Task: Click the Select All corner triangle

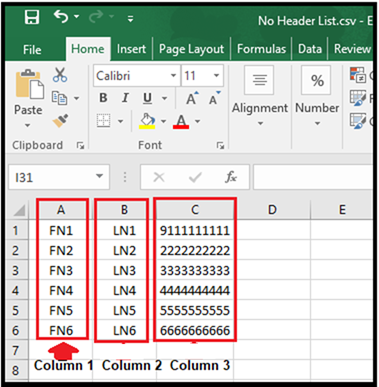Action: pos(19,210)
